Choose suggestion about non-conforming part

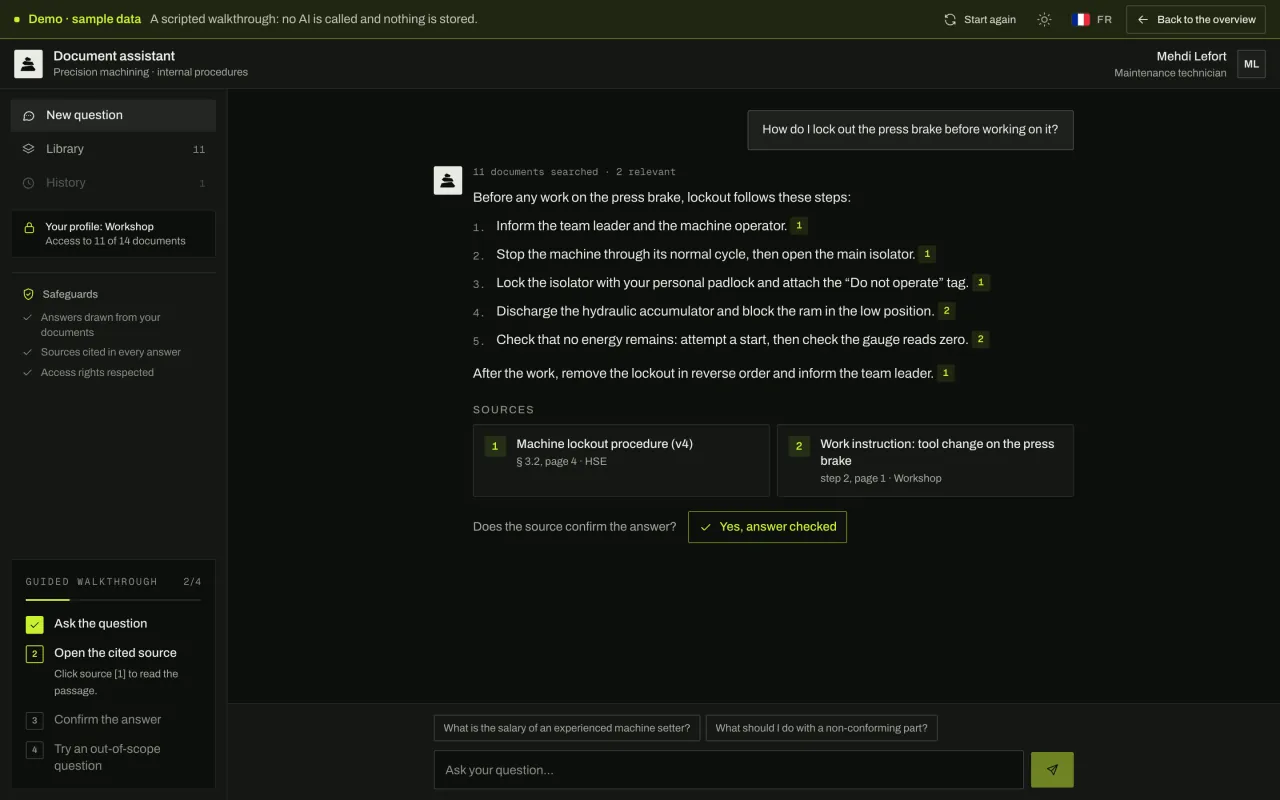821,728
